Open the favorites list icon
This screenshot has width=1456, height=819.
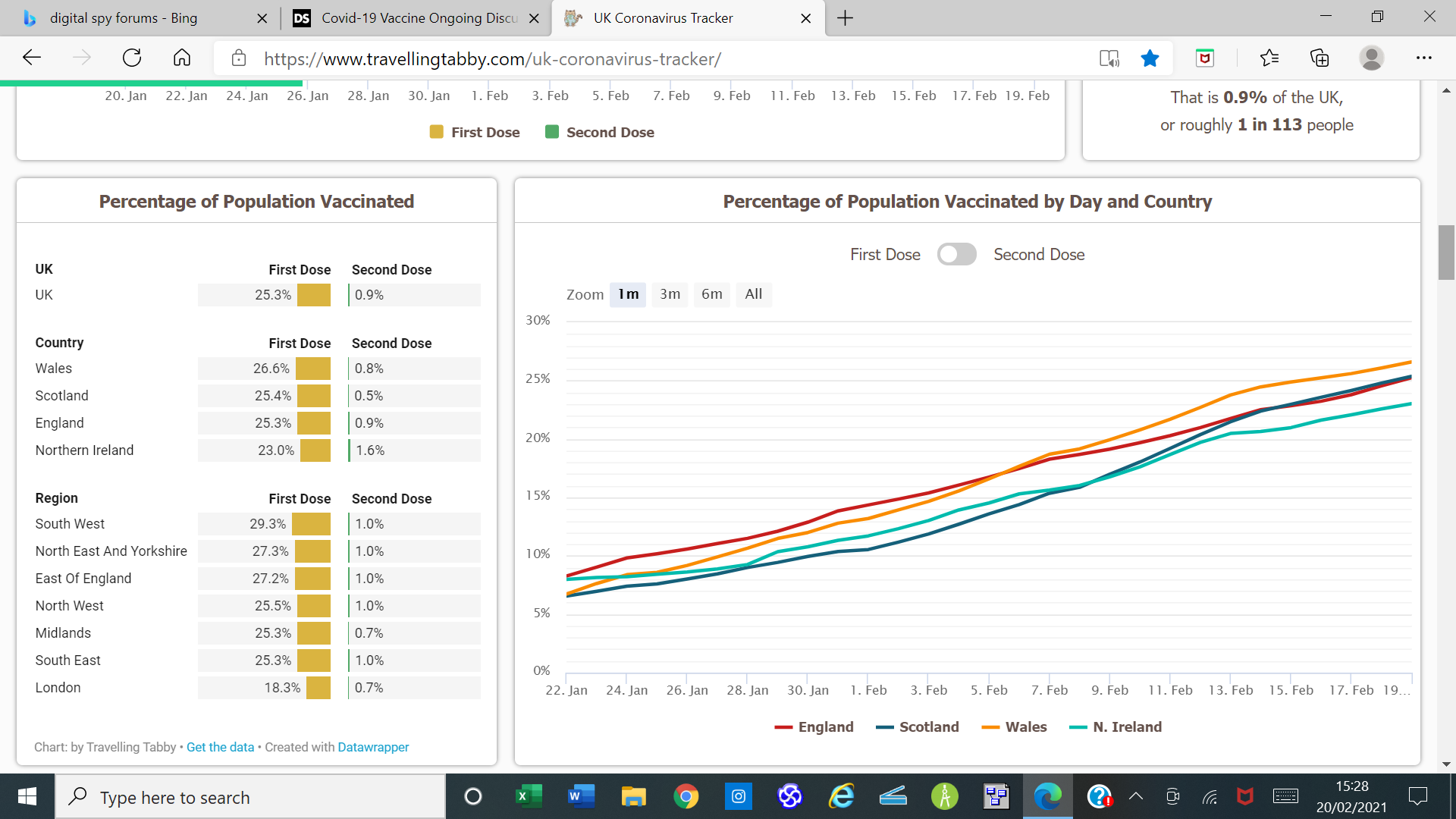coord(1269,58)
